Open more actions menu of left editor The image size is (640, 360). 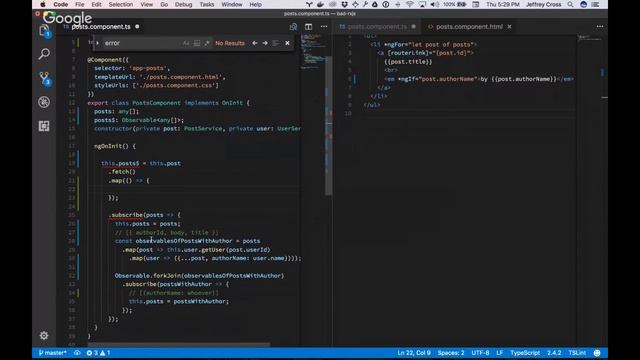point(324,27)
